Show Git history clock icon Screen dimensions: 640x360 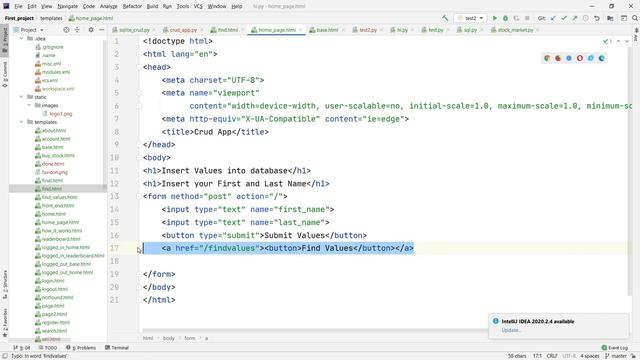pos(586,18)
